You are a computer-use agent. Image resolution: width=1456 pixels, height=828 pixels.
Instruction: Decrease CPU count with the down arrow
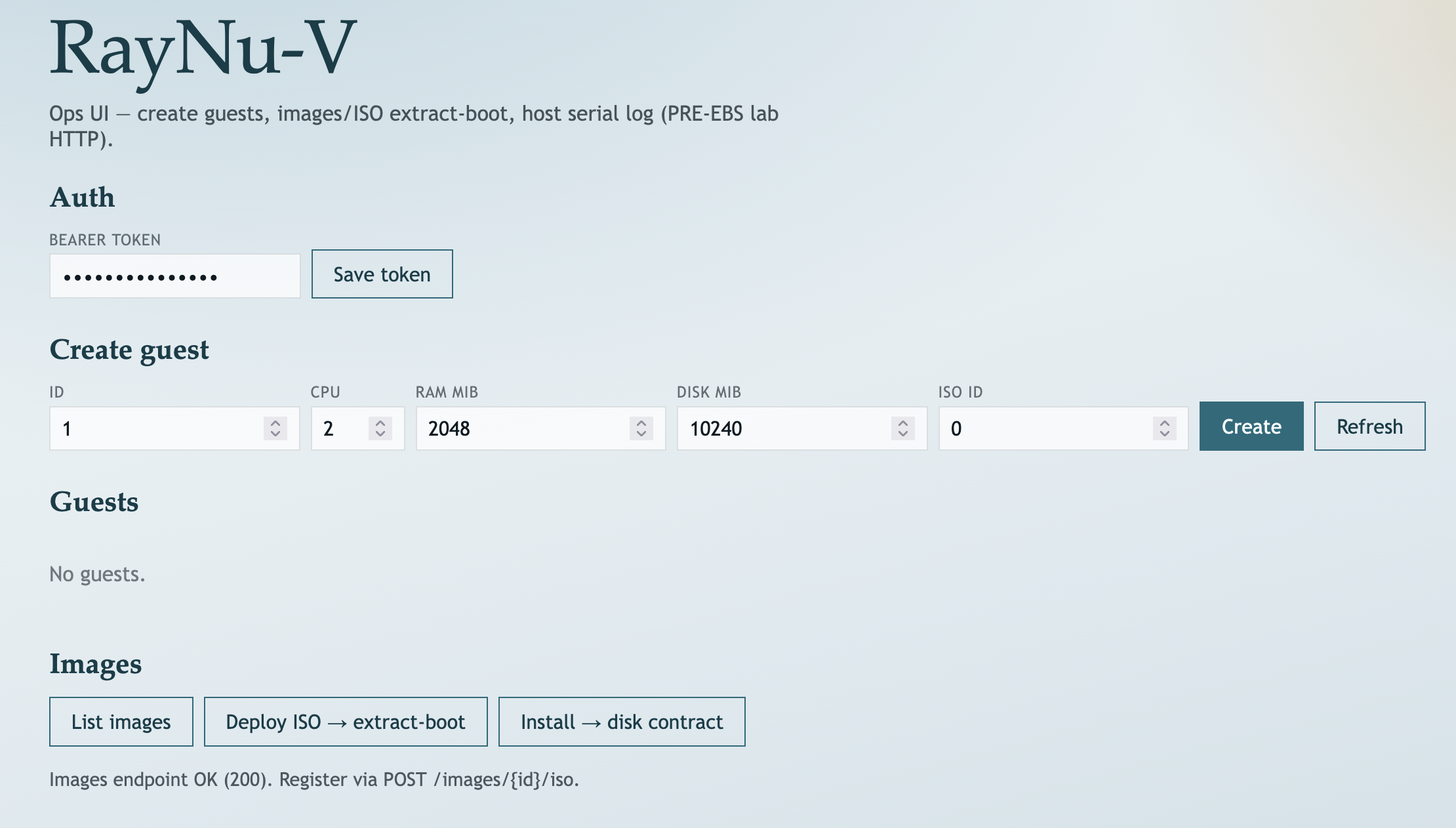click(x=380, y=434)
